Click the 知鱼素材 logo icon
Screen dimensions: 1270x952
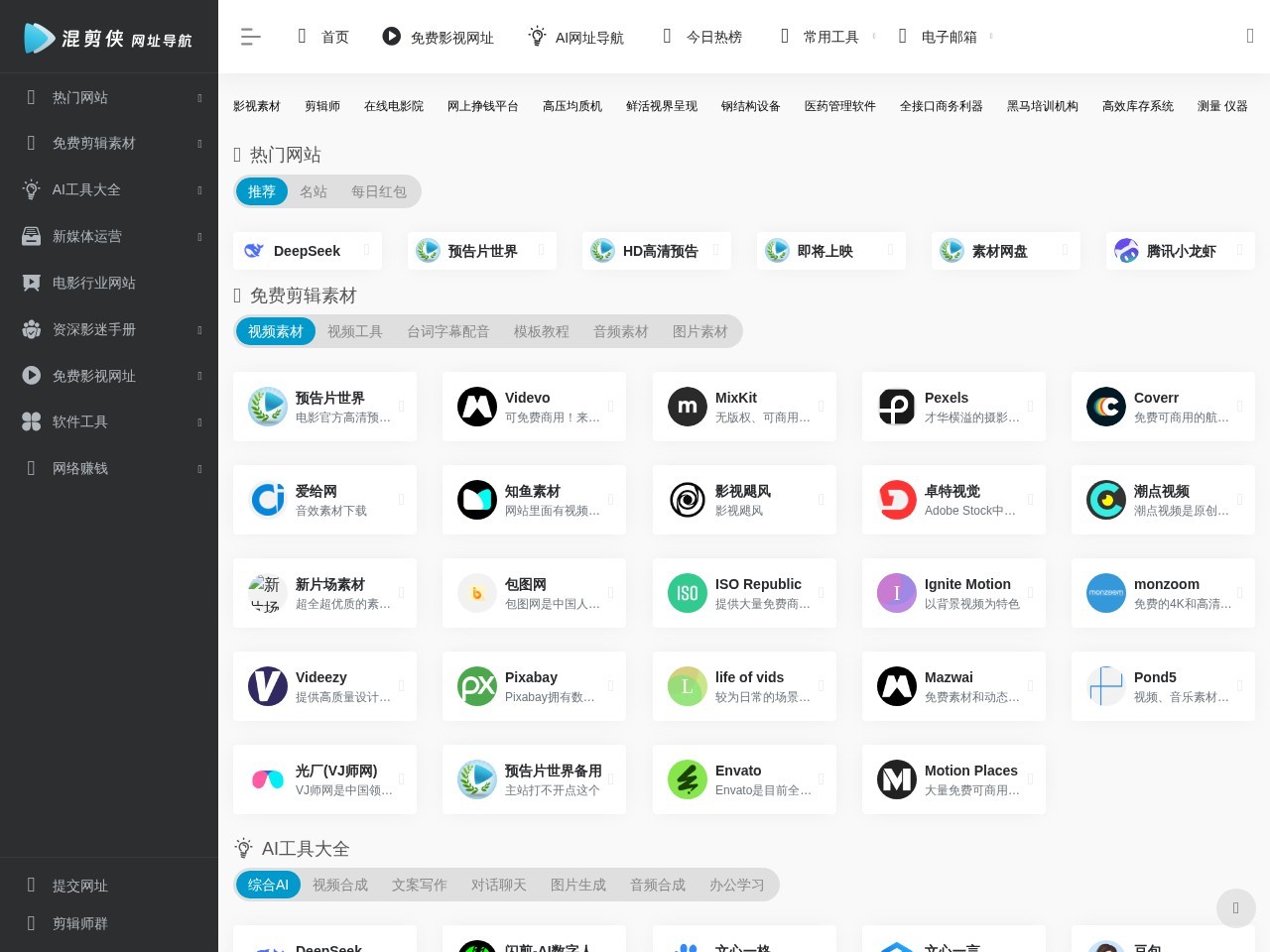pyautogui.click(x=477, y=500)
